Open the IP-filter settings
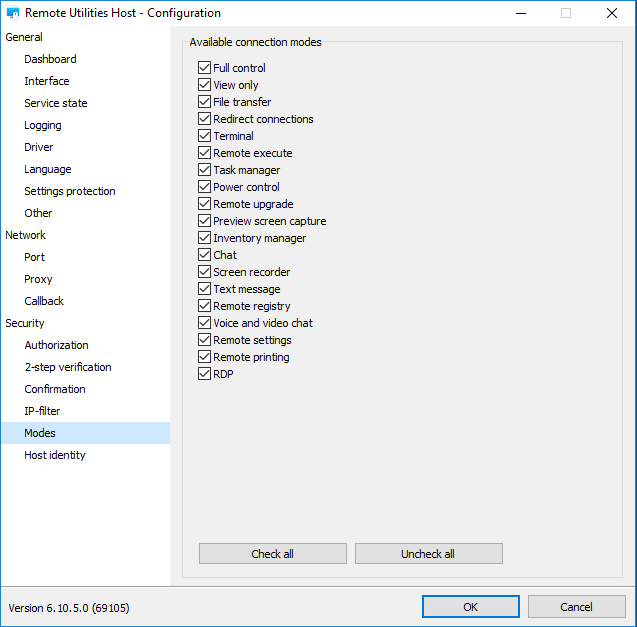 click(x=42, y=411)
